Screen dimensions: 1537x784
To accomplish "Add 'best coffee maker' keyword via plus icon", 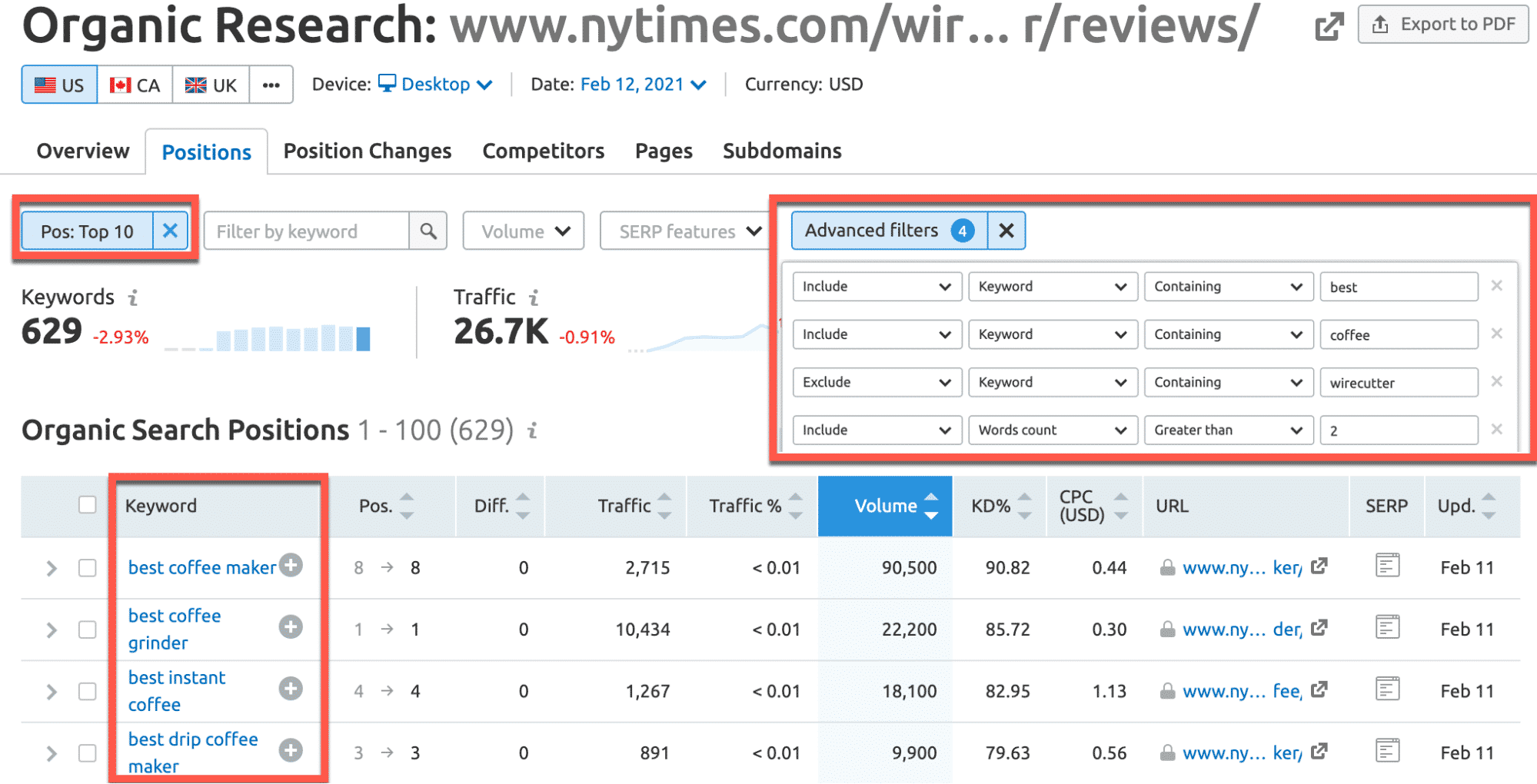I will point(291,566).
